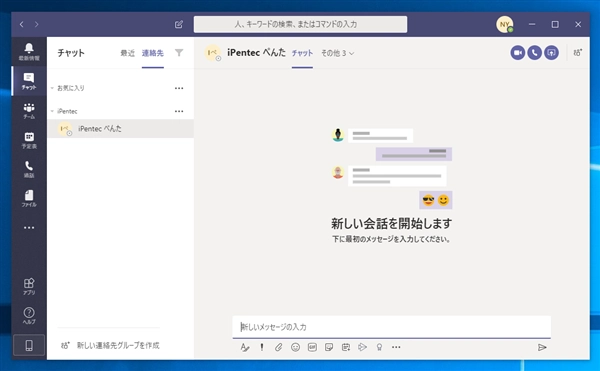Expand the その他 3 tab dropdown

pyautogui.click(x=338, y=53)
